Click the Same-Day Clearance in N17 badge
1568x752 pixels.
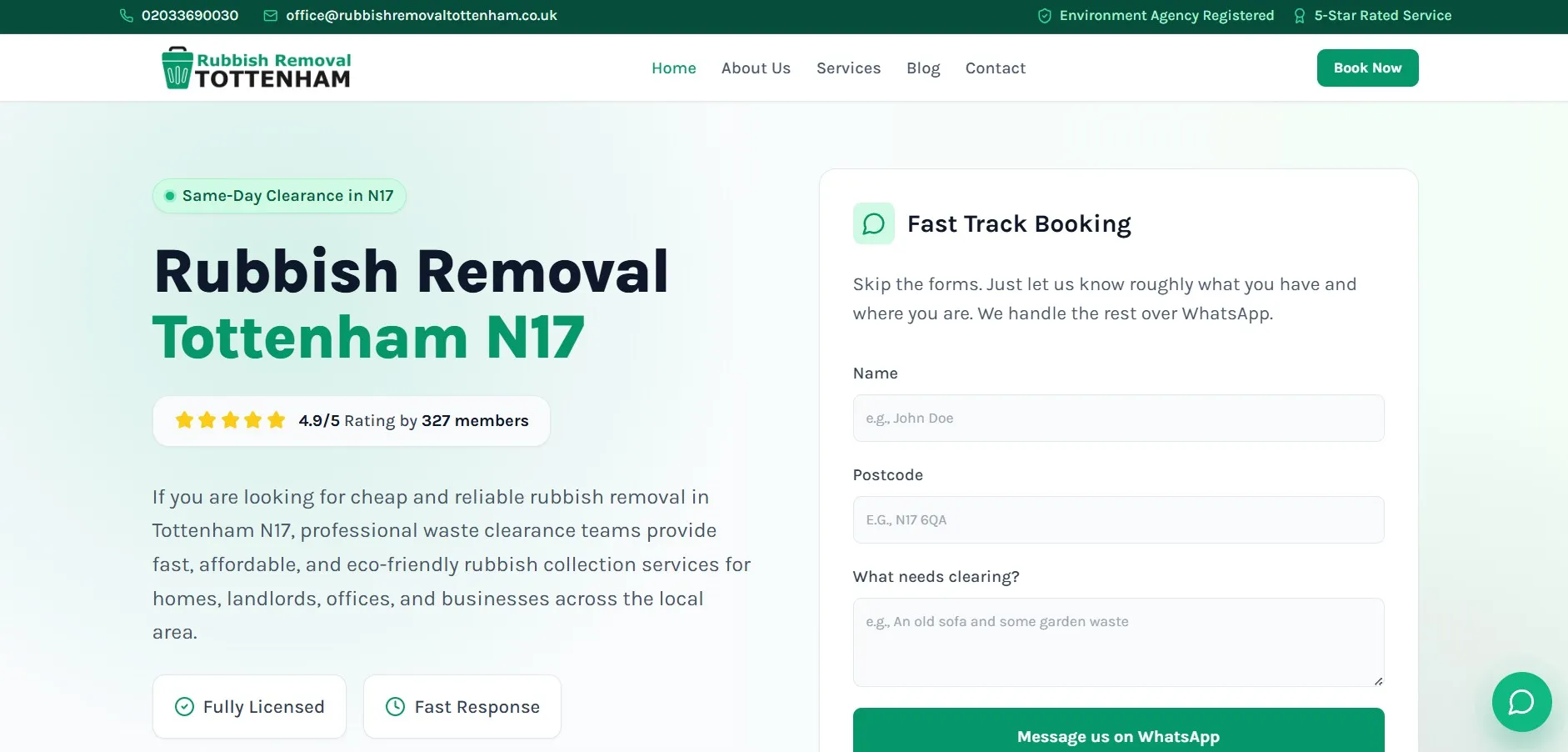tap(279, 196)
